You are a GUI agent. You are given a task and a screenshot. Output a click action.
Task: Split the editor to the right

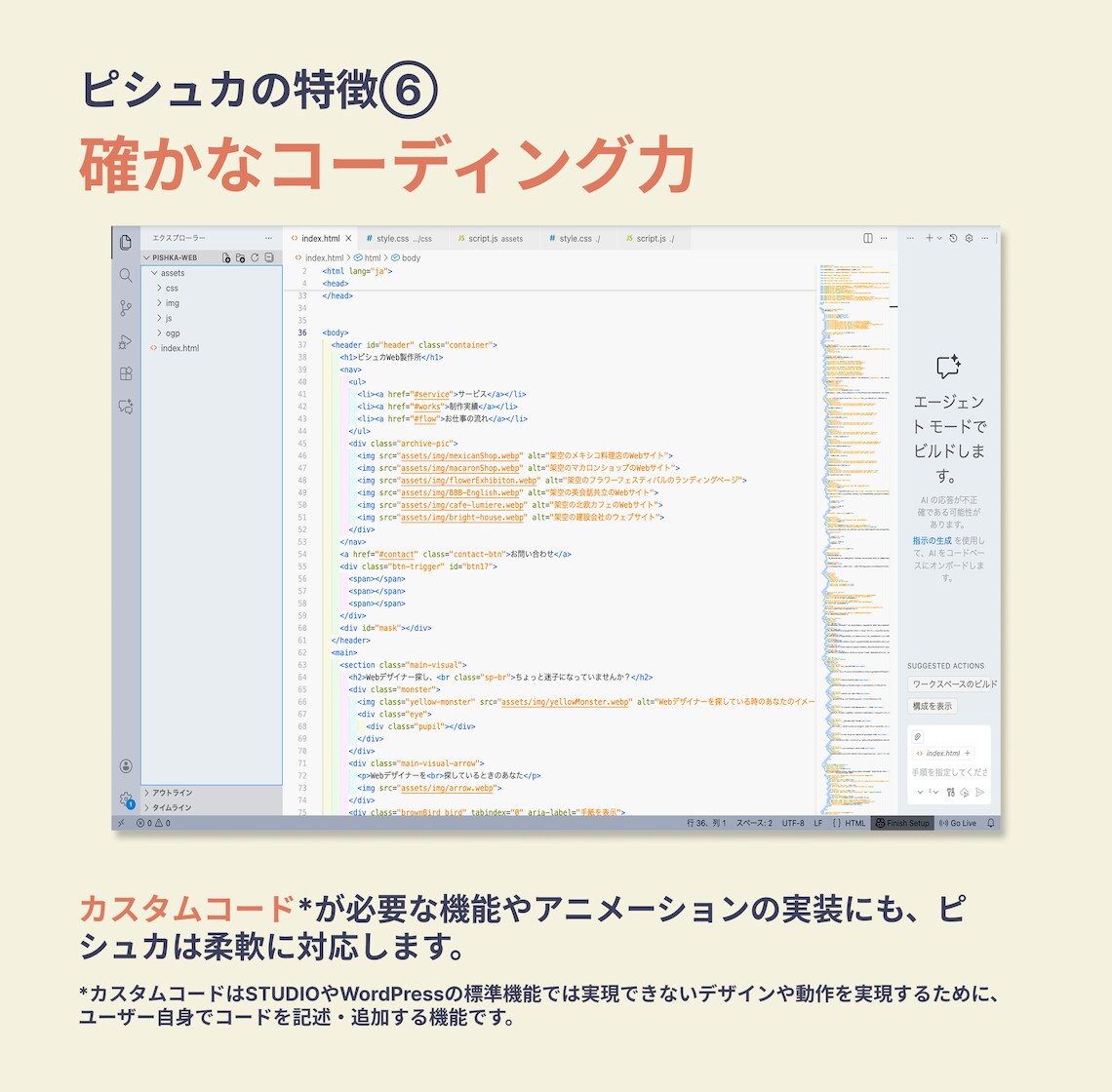pos(867,238)
